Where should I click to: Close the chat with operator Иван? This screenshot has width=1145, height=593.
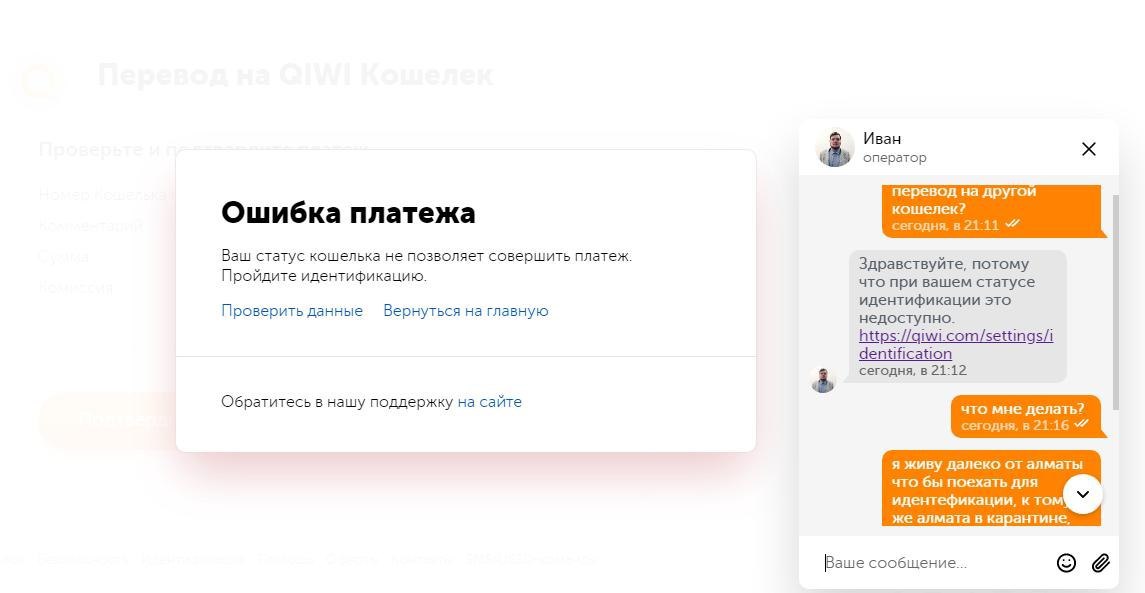pyautogui.click(x=1088, y=149)
